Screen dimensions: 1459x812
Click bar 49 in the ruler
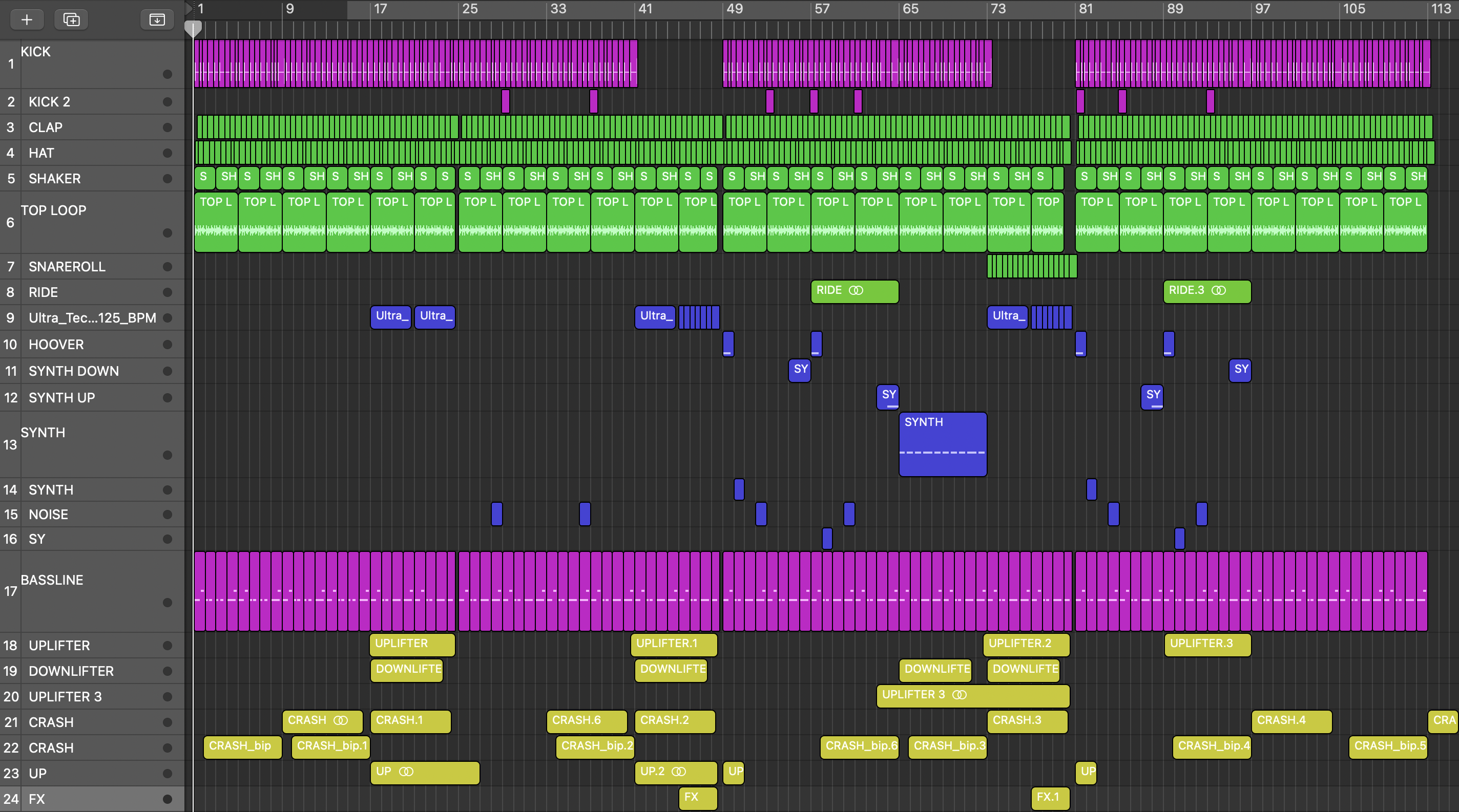pos(734,9)
